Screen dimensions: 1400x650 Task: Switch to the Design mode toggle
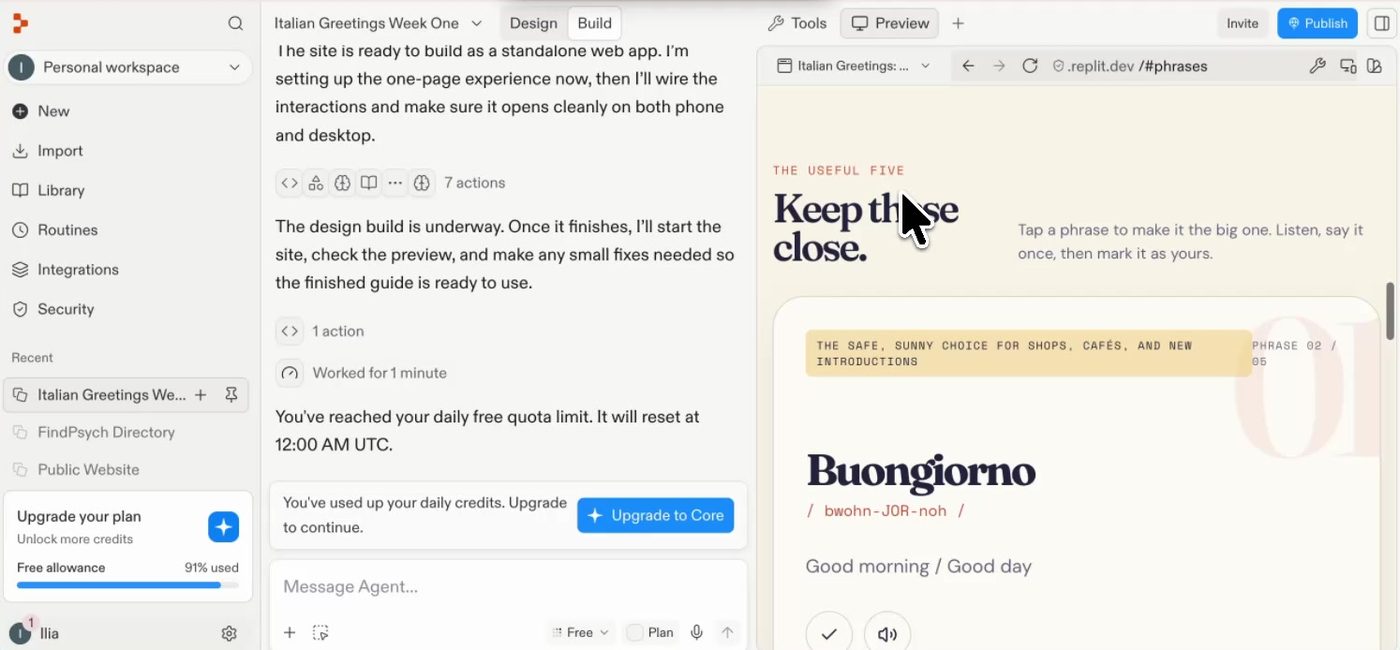(x=533, y=23)
